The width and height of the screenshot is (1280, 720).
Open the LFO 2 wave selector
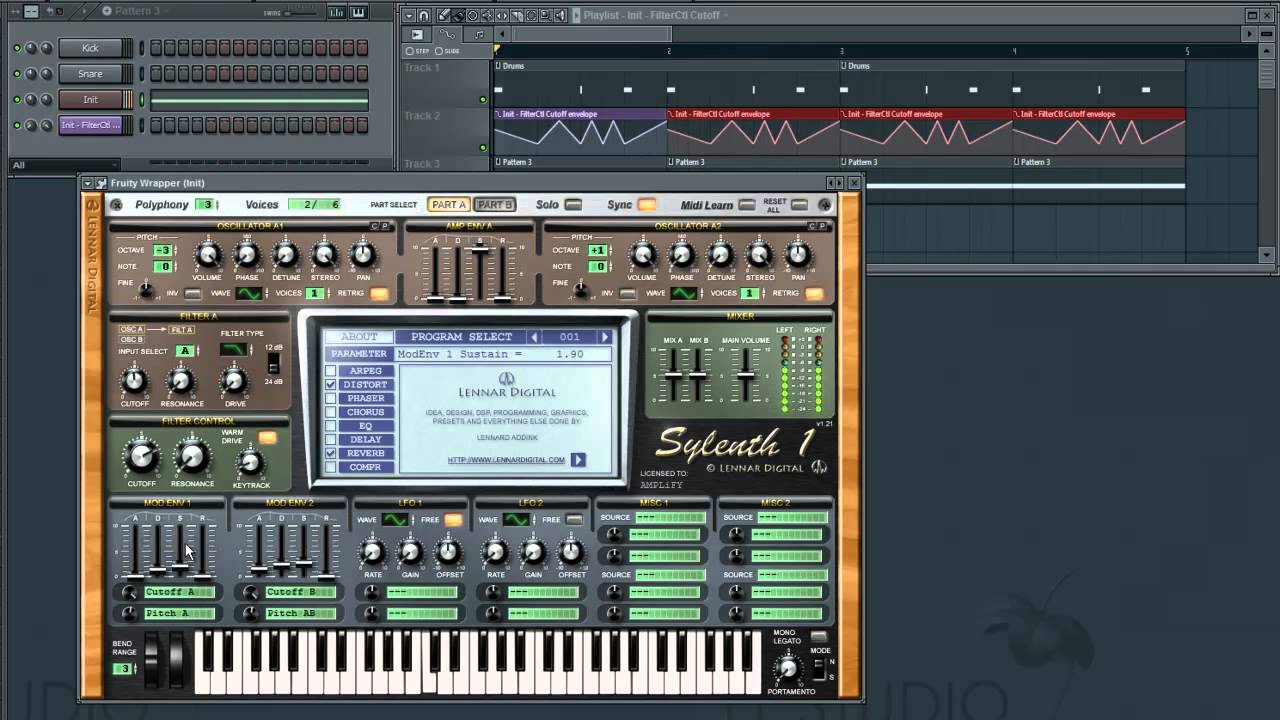click(516, 520)
